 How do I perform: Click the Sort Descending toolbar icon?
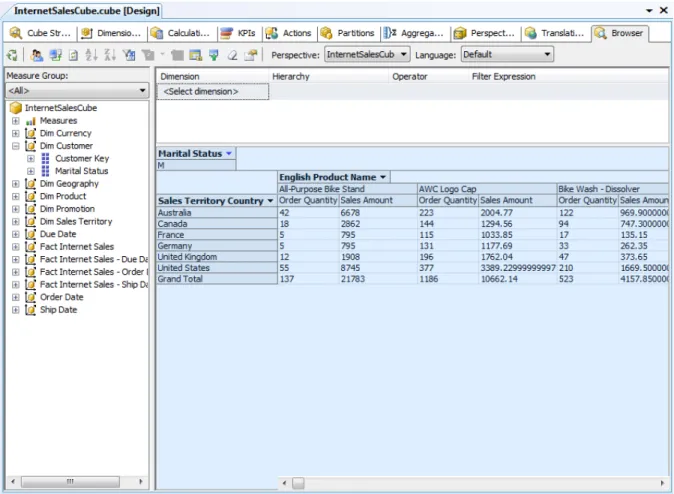(110, 55)
